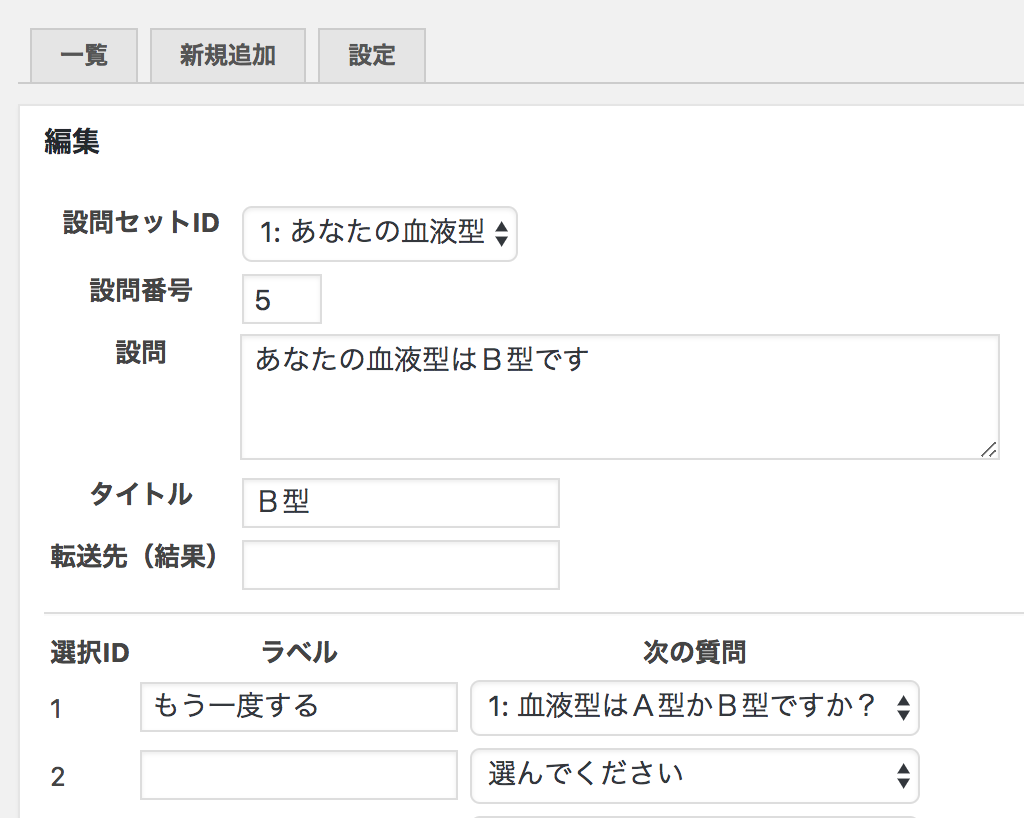Click the 設問番号 field showing 5

281,300
